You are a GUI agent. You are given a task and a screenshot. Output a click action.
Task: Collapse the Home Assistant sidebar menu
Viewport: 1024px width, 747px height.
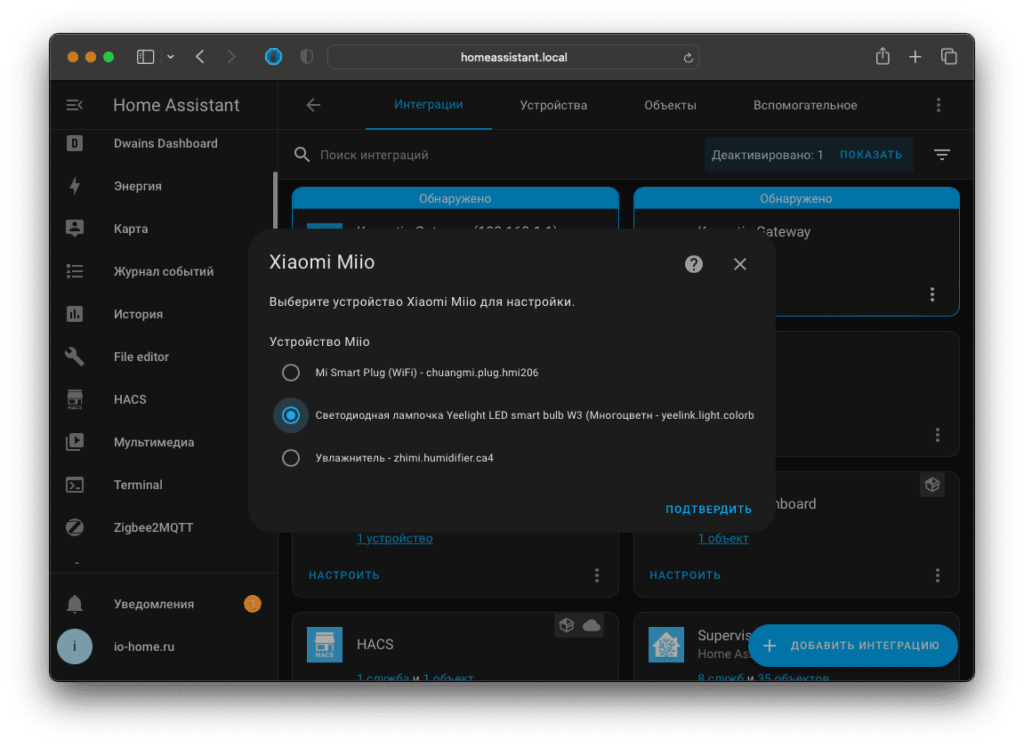(x=74, y=105)
